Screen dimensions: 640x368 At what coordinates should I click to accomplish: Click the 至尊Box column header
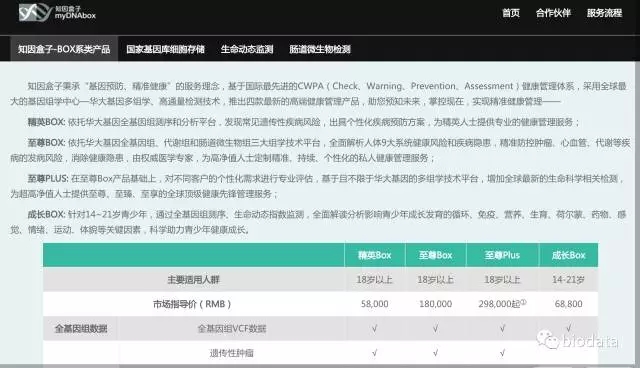[x=436, y=255]
